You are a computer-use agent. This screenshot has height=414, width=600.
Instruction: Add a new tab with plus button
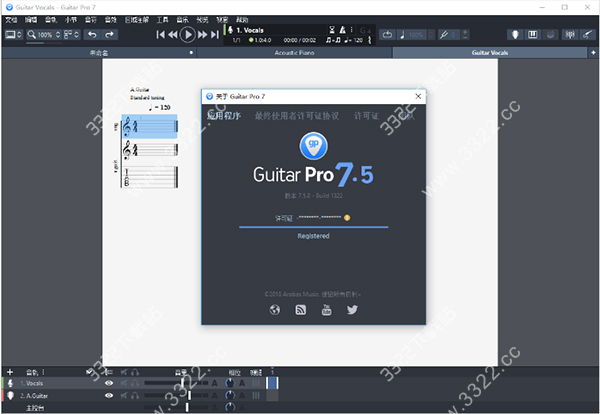(593, 53)
